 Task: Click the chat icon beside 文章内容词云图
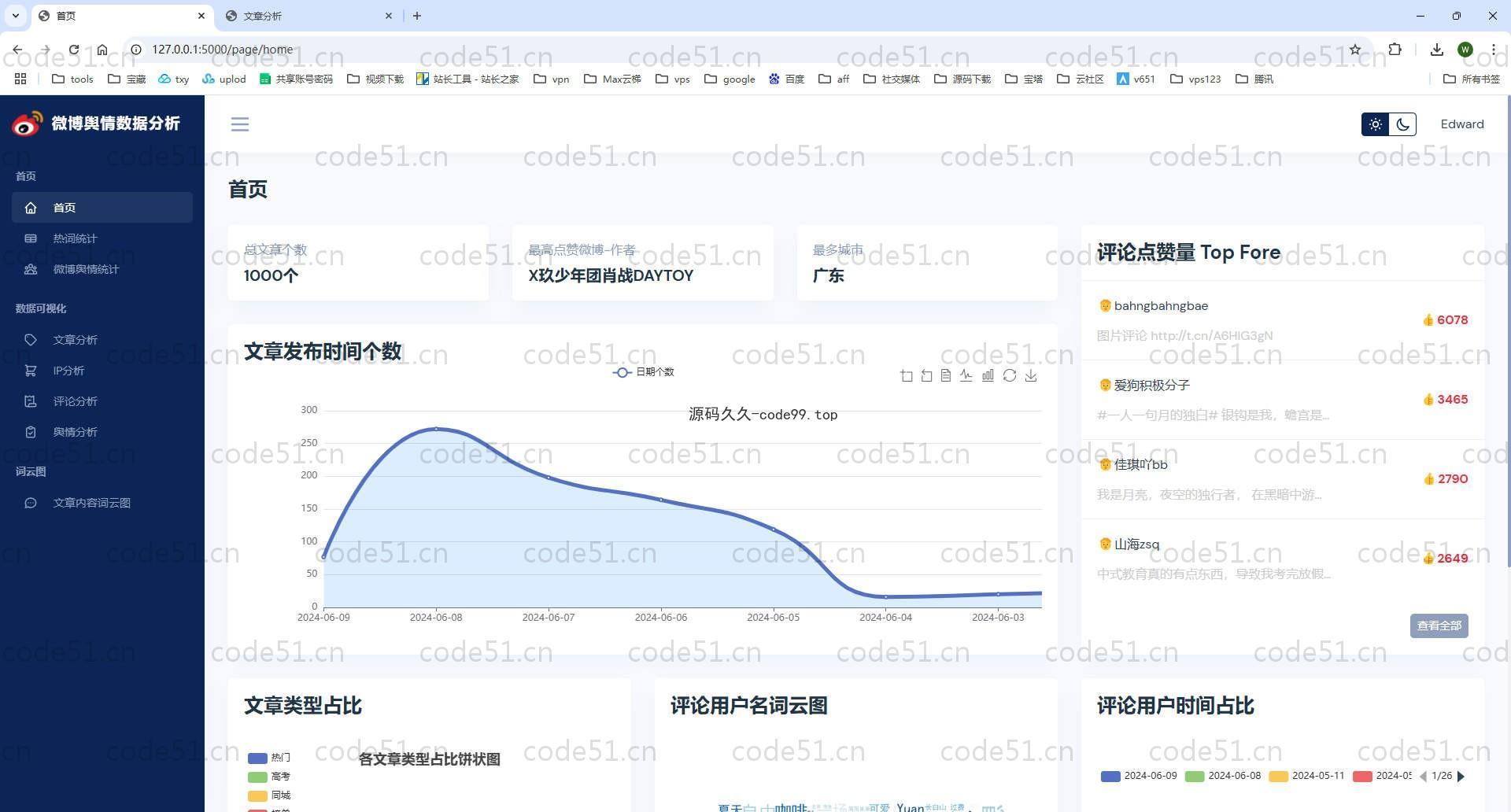[31, 503]
